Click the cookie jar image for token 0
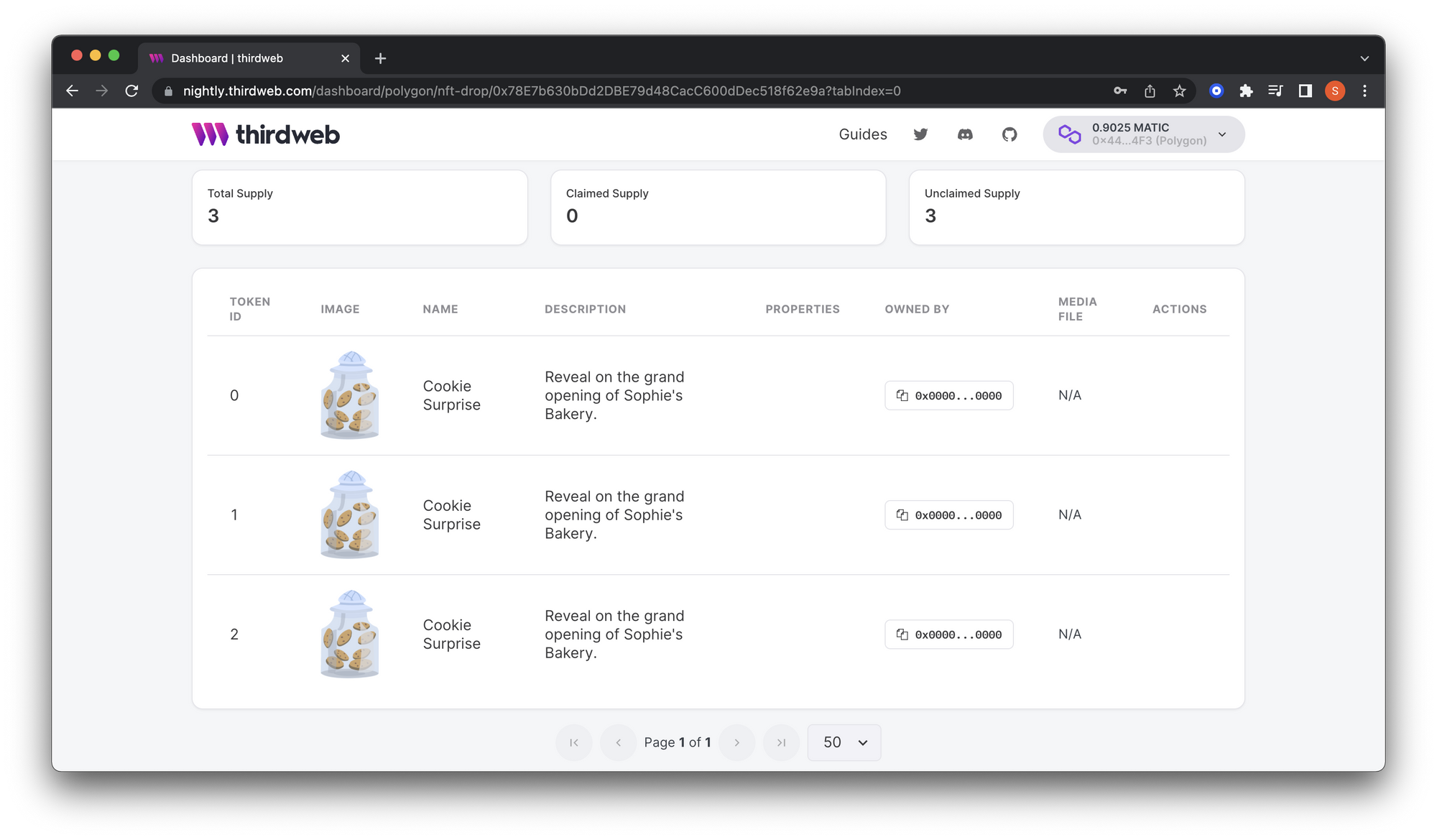 pos(350,395)
